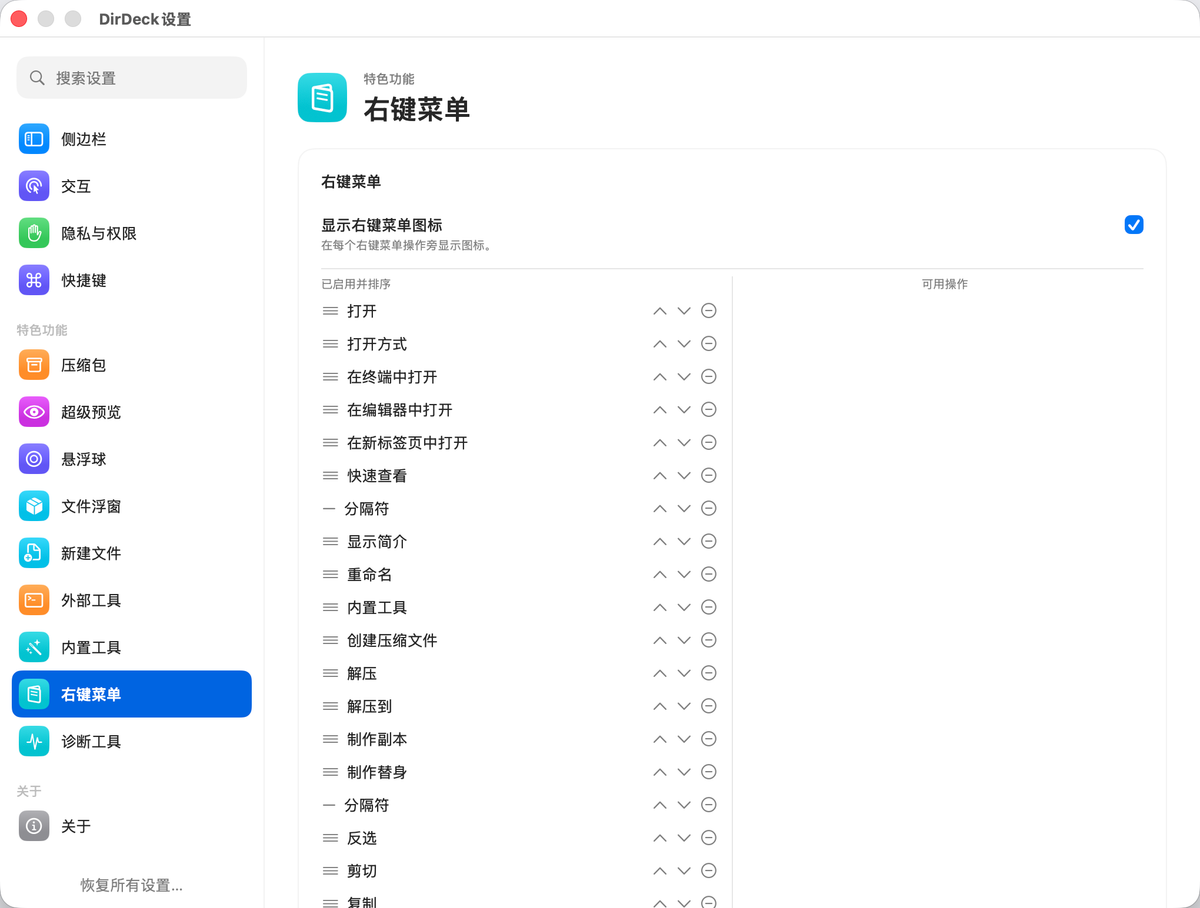Open the 外部工具 terminal icon
1200x908 pixels.
coord(34,600)
